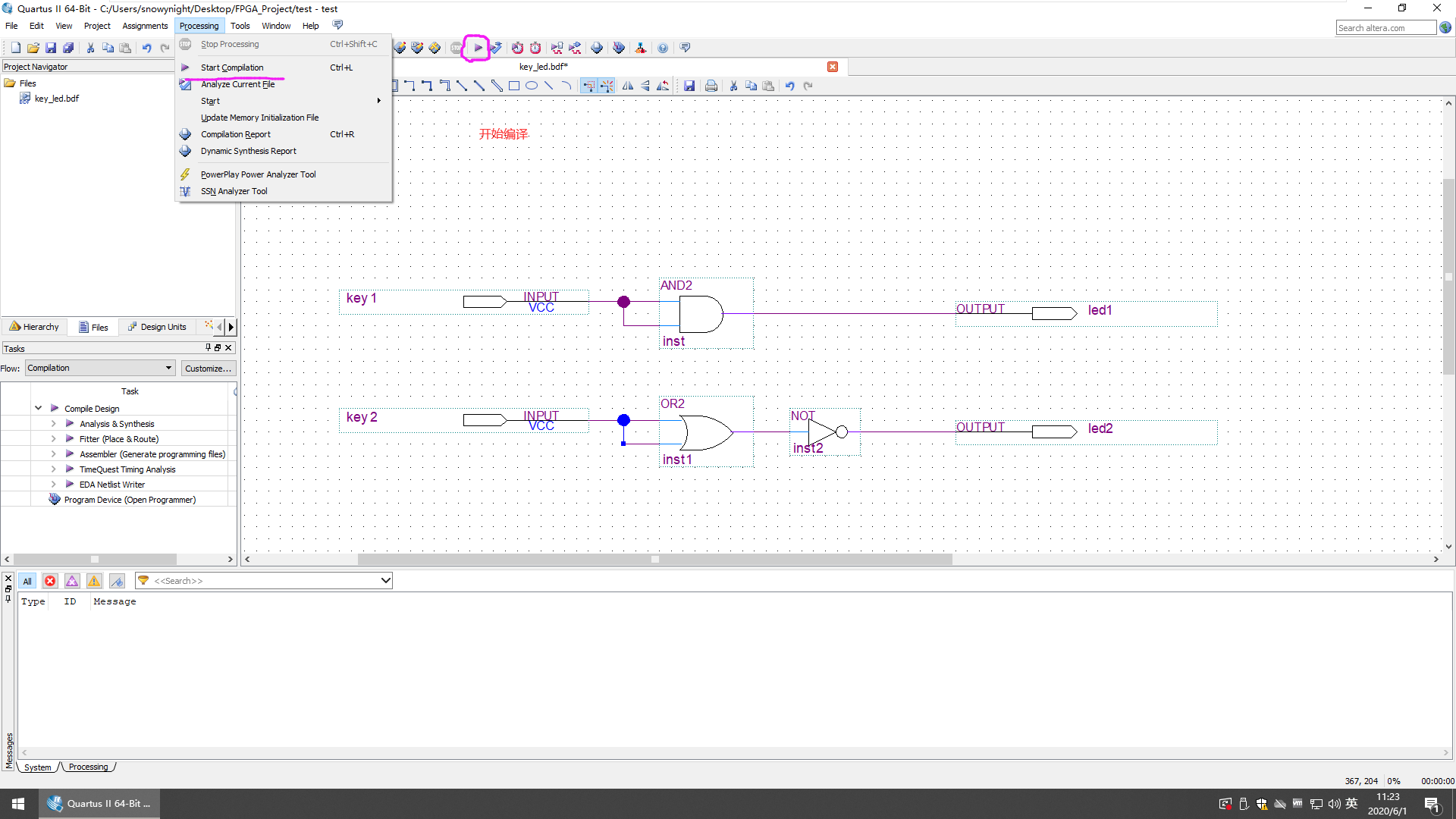
Task: Select the Processing menu tab
Action: click(x=199, y=25)
